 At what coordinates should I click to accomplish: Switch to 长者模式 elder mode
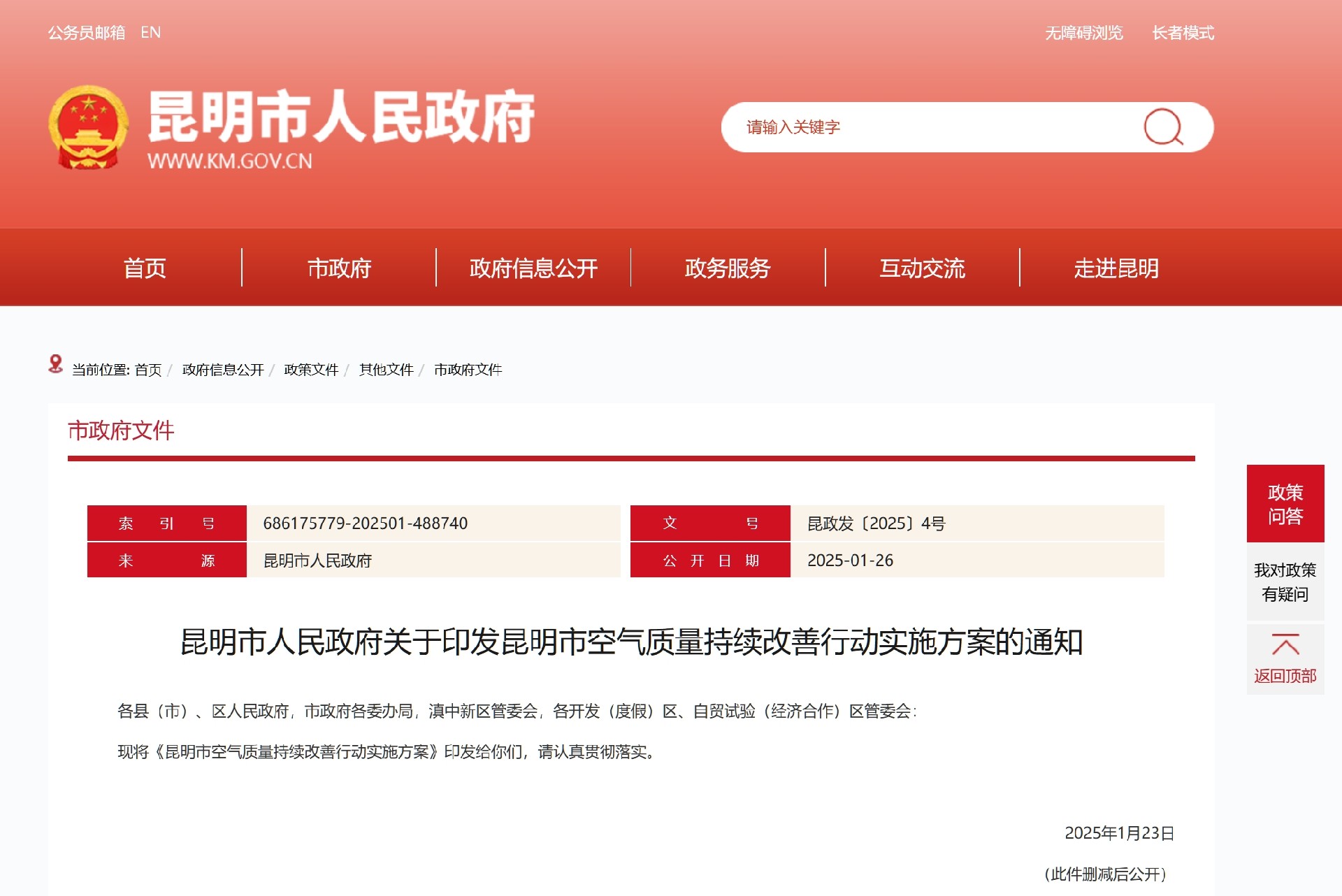pyautogui.click(x=1183, y=33)
